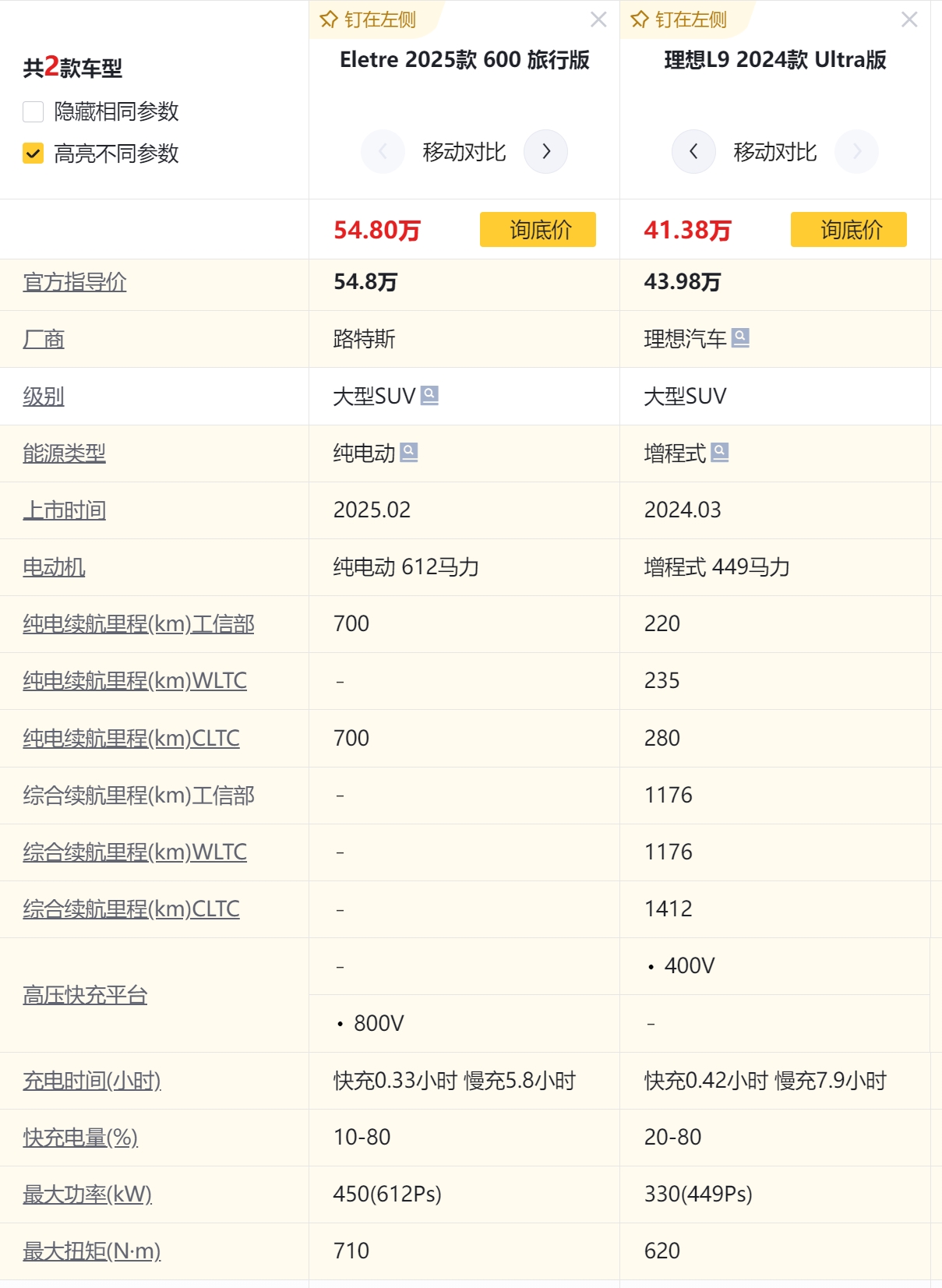942x1288 pixels.
Task: Remove 理想L9 2024款 from comparison
Action: 909,19
